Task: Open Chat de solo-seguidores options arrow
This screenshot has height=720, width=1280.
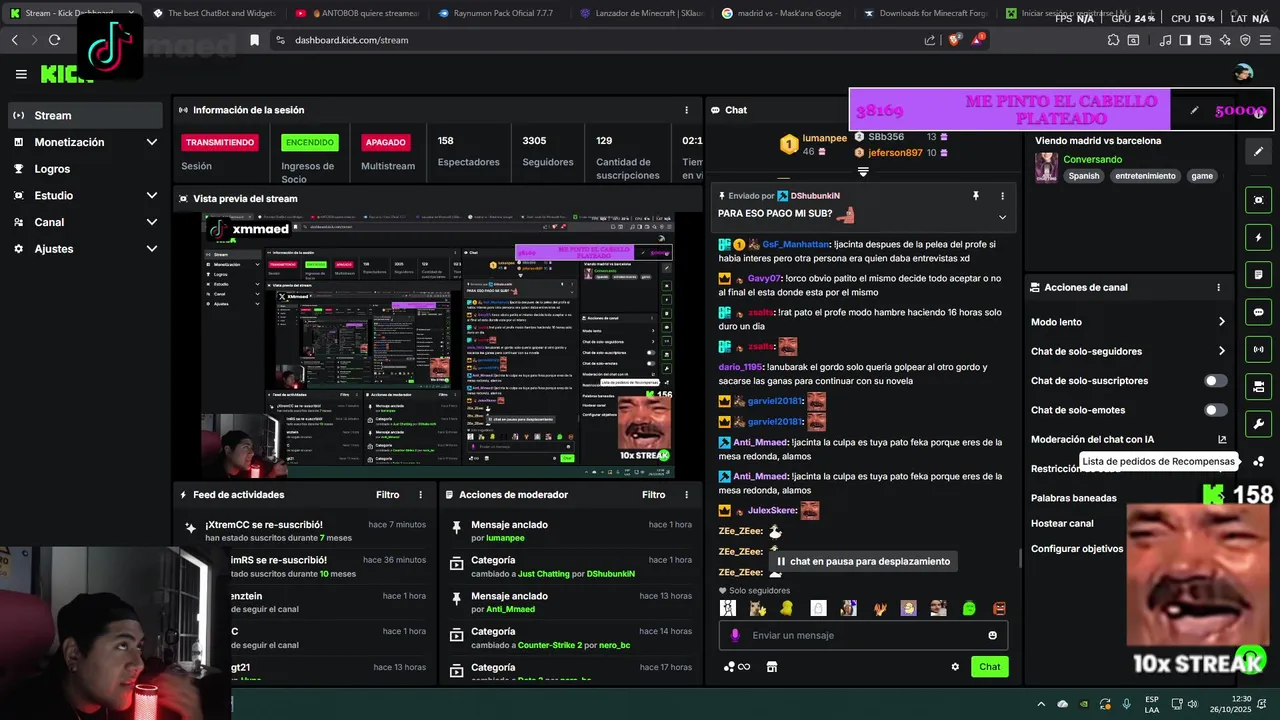Action: point(1221,351)
